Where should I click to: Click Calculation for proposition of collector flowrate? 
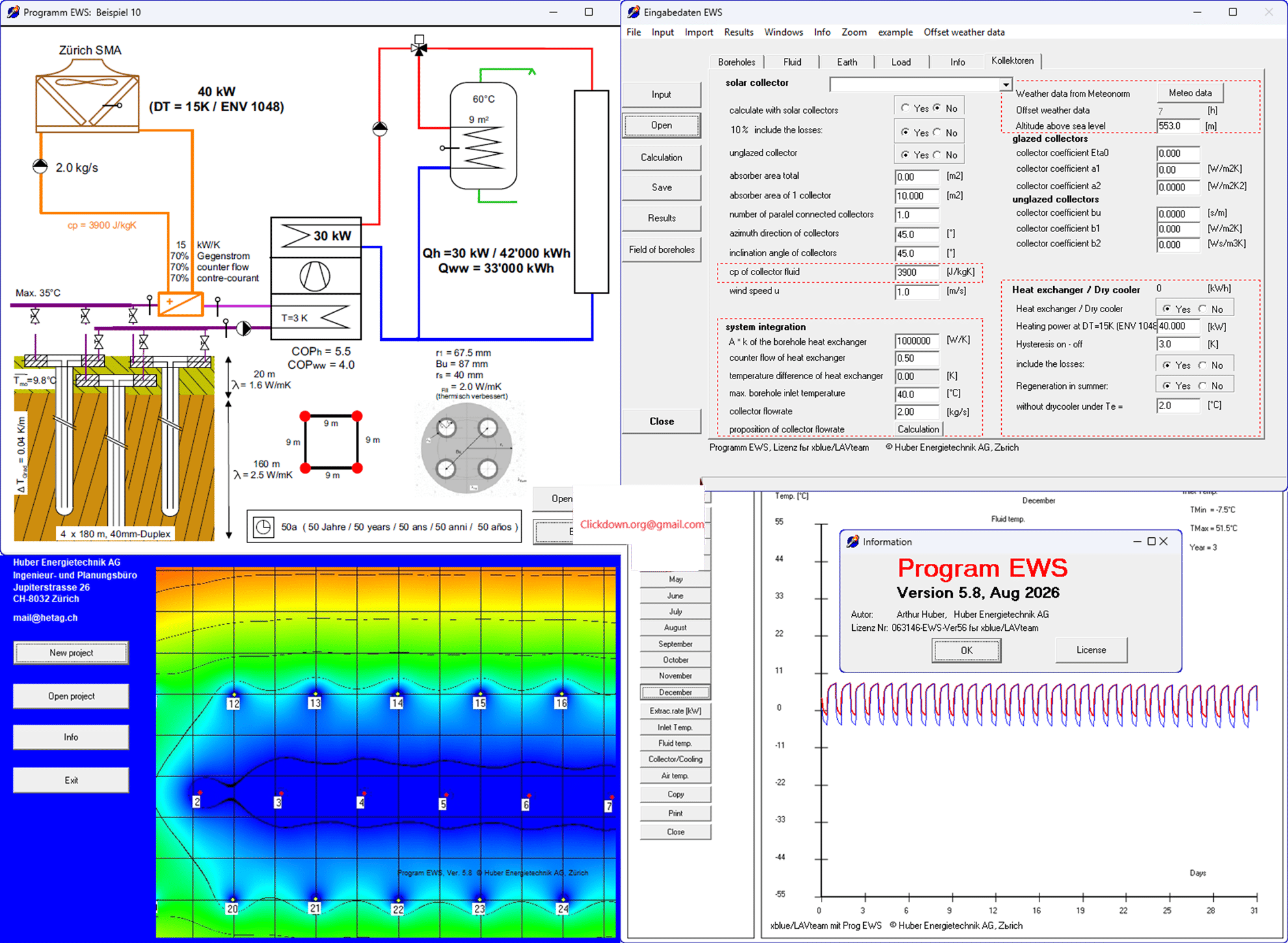pos(918,429)
